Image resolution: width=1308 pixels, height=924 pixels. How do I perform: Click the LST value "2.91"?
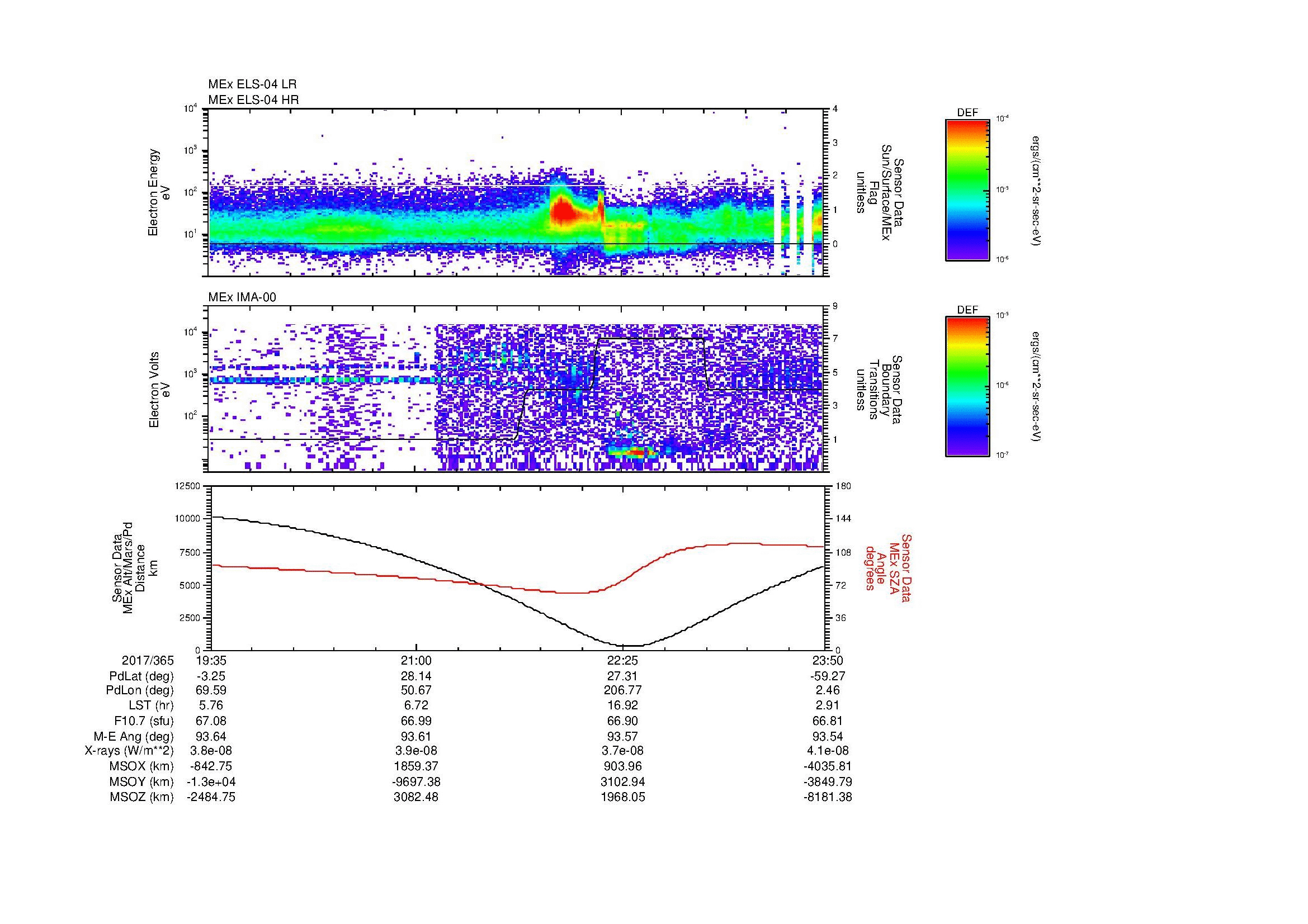tap(828, 706)
